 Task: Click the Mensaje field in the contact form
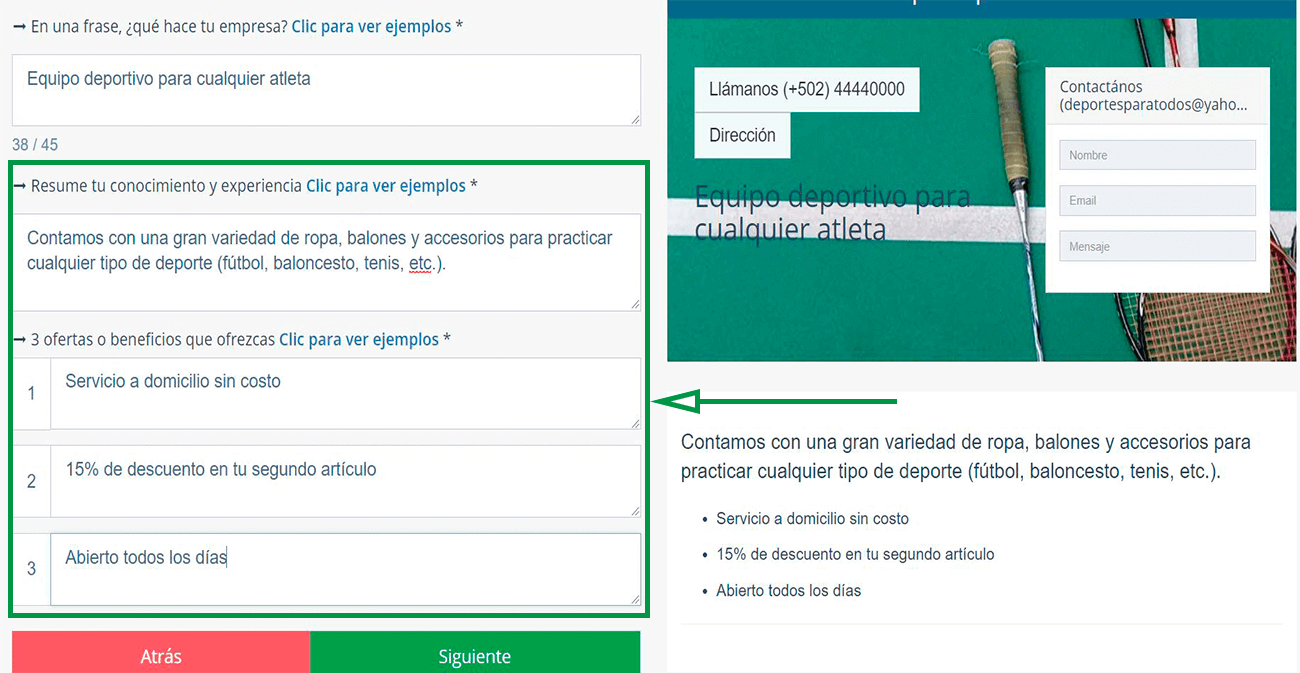pos(1157,247)
